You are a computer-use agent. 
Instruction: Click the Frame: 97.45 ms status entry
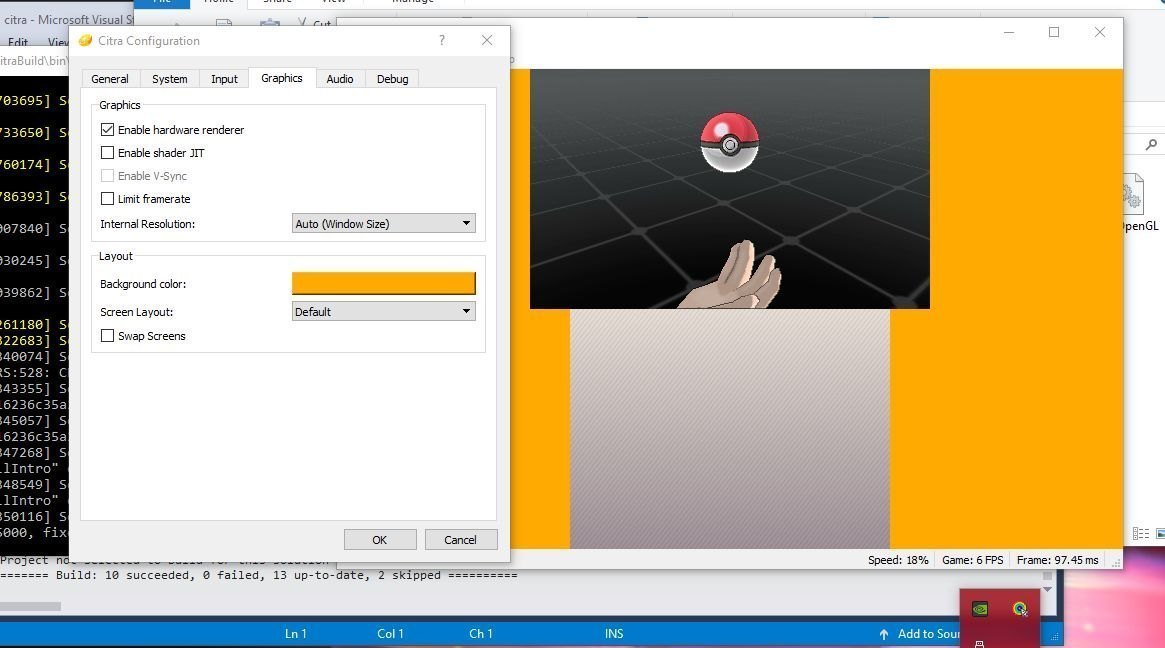[1057, 560]
